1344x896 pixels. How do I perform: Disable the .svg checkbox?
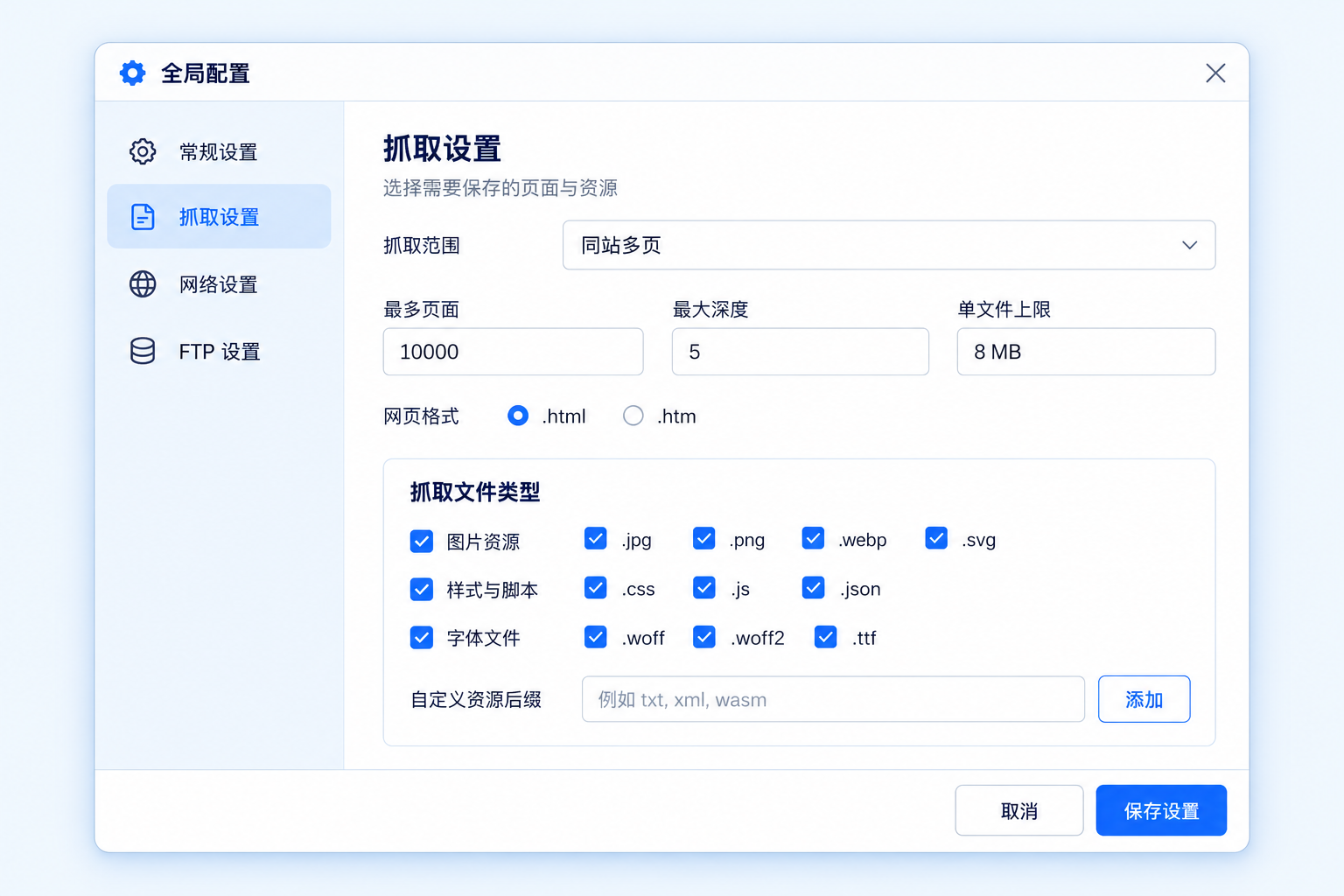[936, 538]
